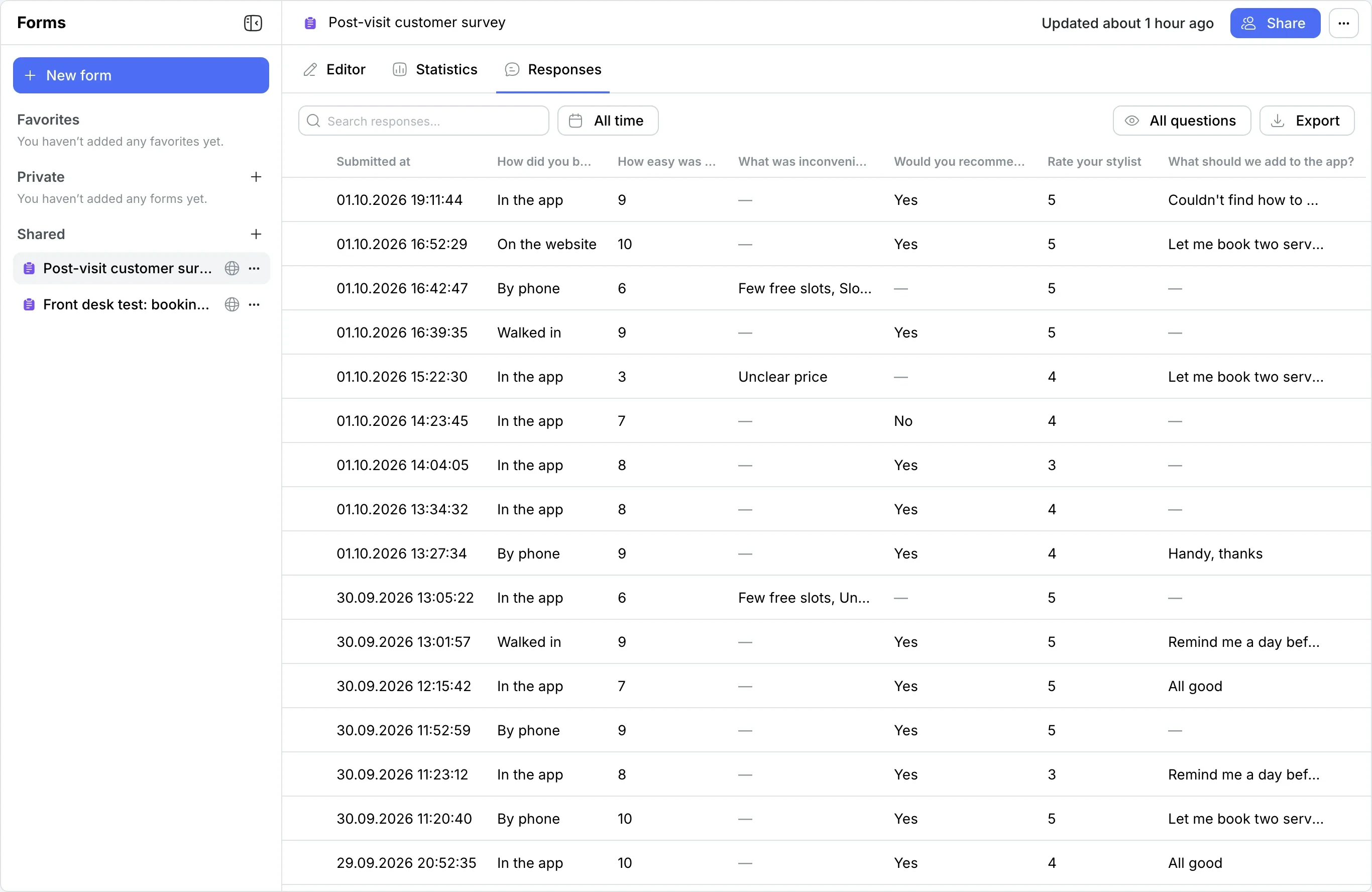This screenshot has height=892, width=1372.
Task: Click 'Walked in' in 01.10.2026 16:39:35 row
Action: 529,332
